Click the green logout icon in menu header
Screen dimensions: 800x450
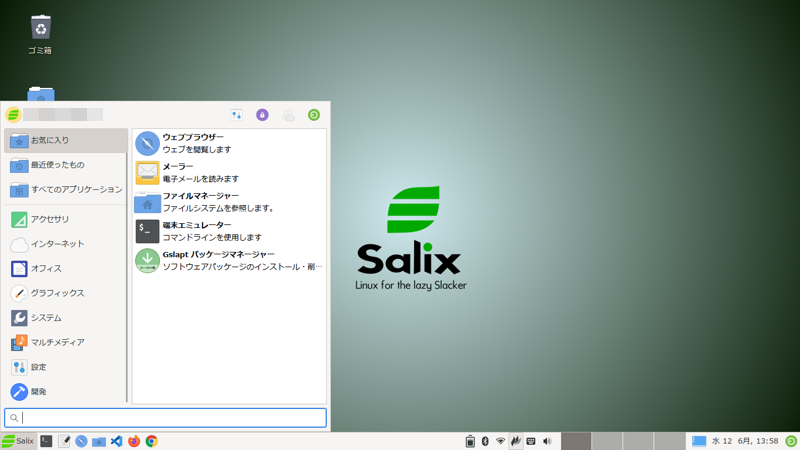coord(314,115)
